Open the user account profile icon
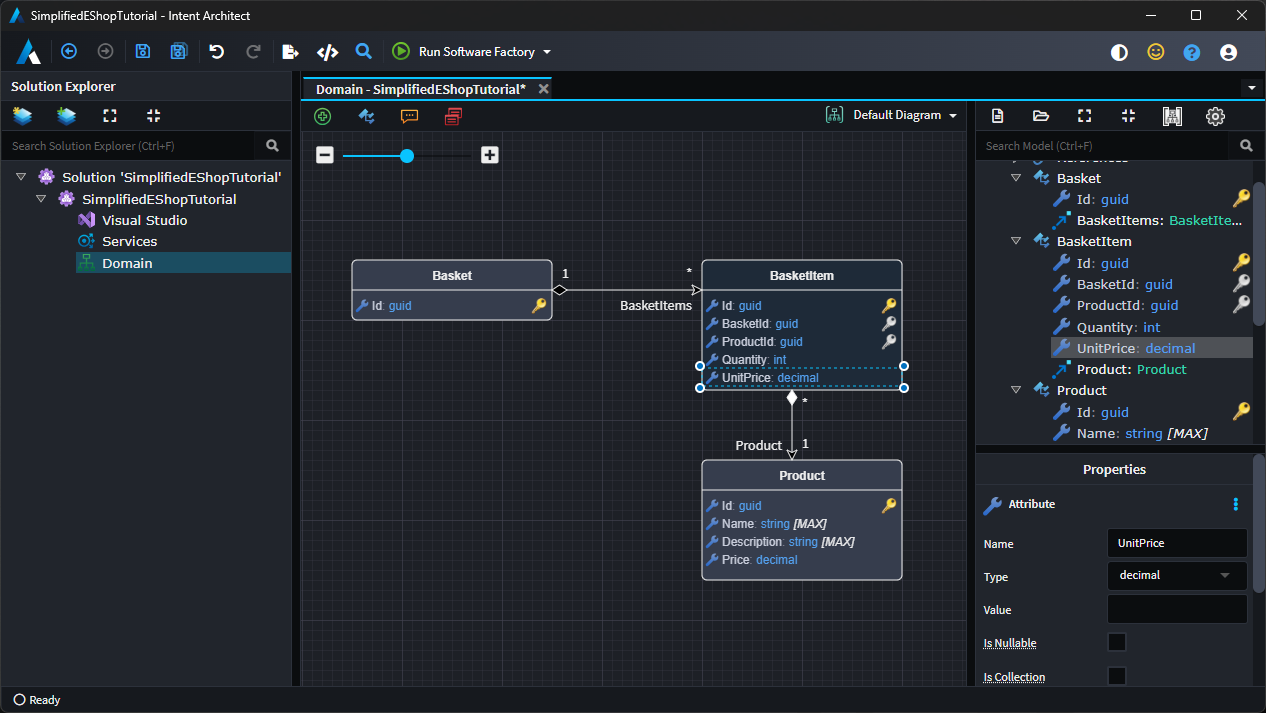1266x713 pixels. (x=1229, y=52)
